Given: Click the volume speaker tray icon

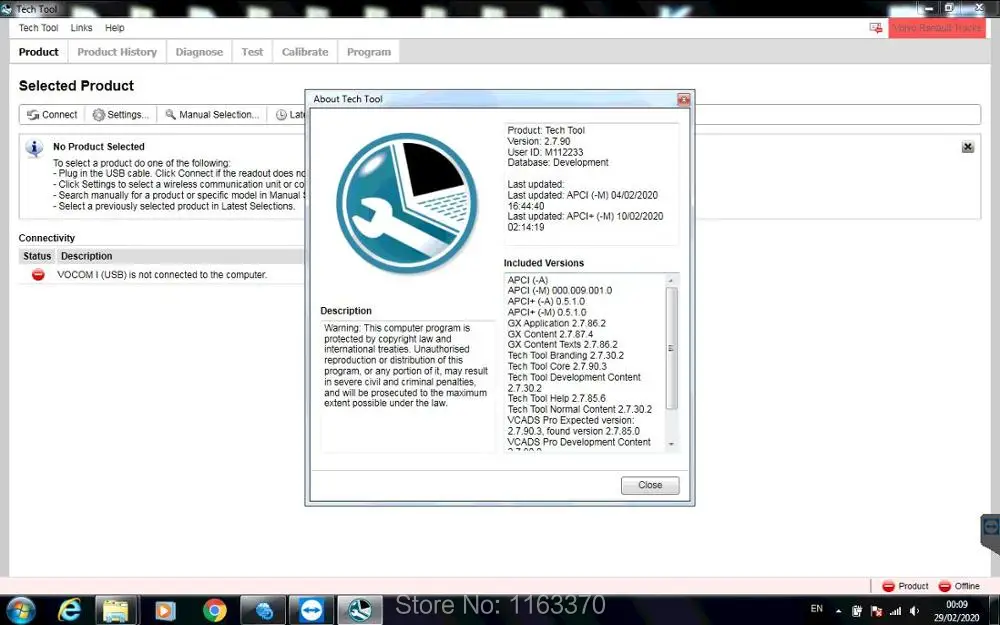Looking at the screenshot, I should click(x=915, y=611).
